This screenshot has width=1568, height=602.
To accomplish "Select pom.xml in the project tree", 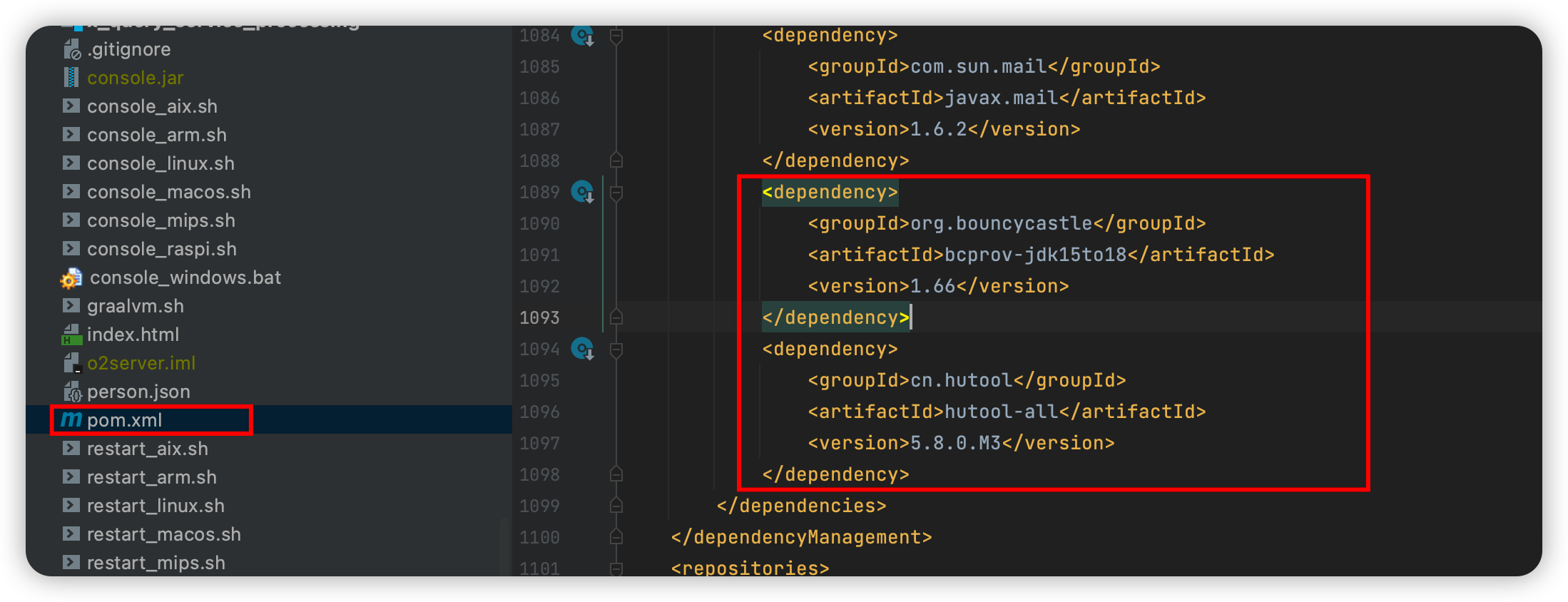I will click(125, 420).
